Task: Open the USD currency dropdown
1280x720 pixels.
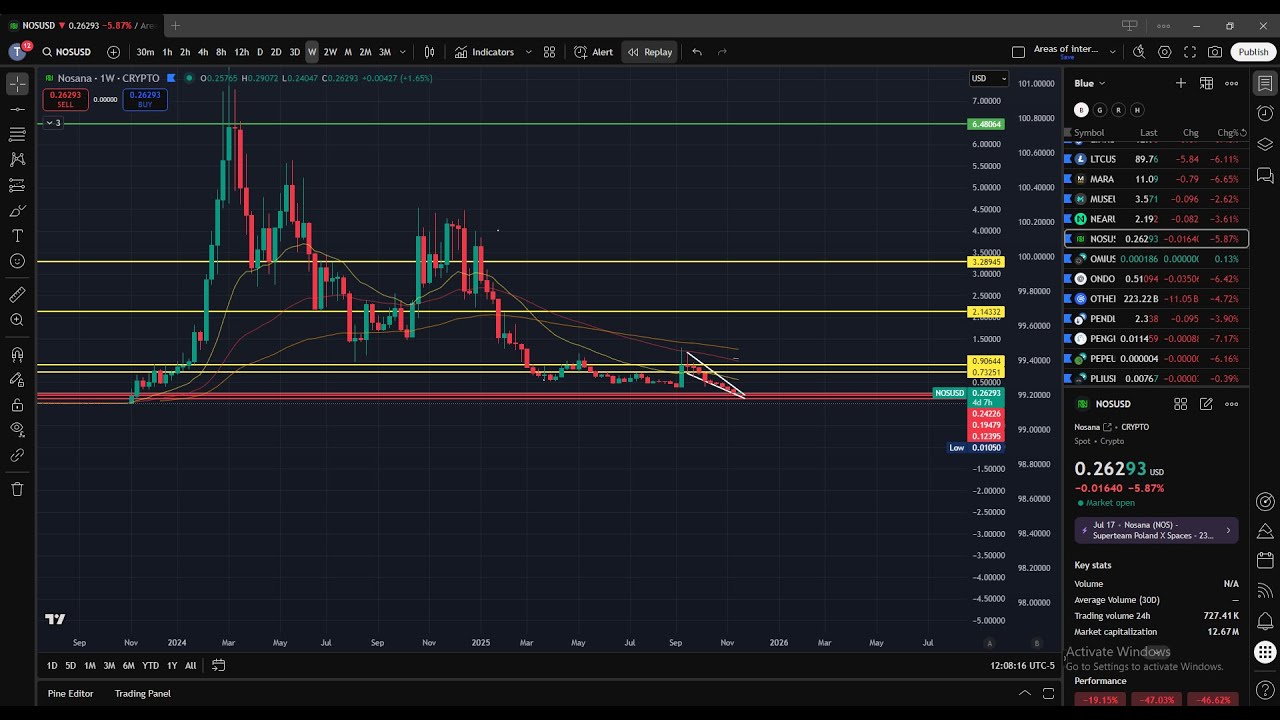Action: 988,78
